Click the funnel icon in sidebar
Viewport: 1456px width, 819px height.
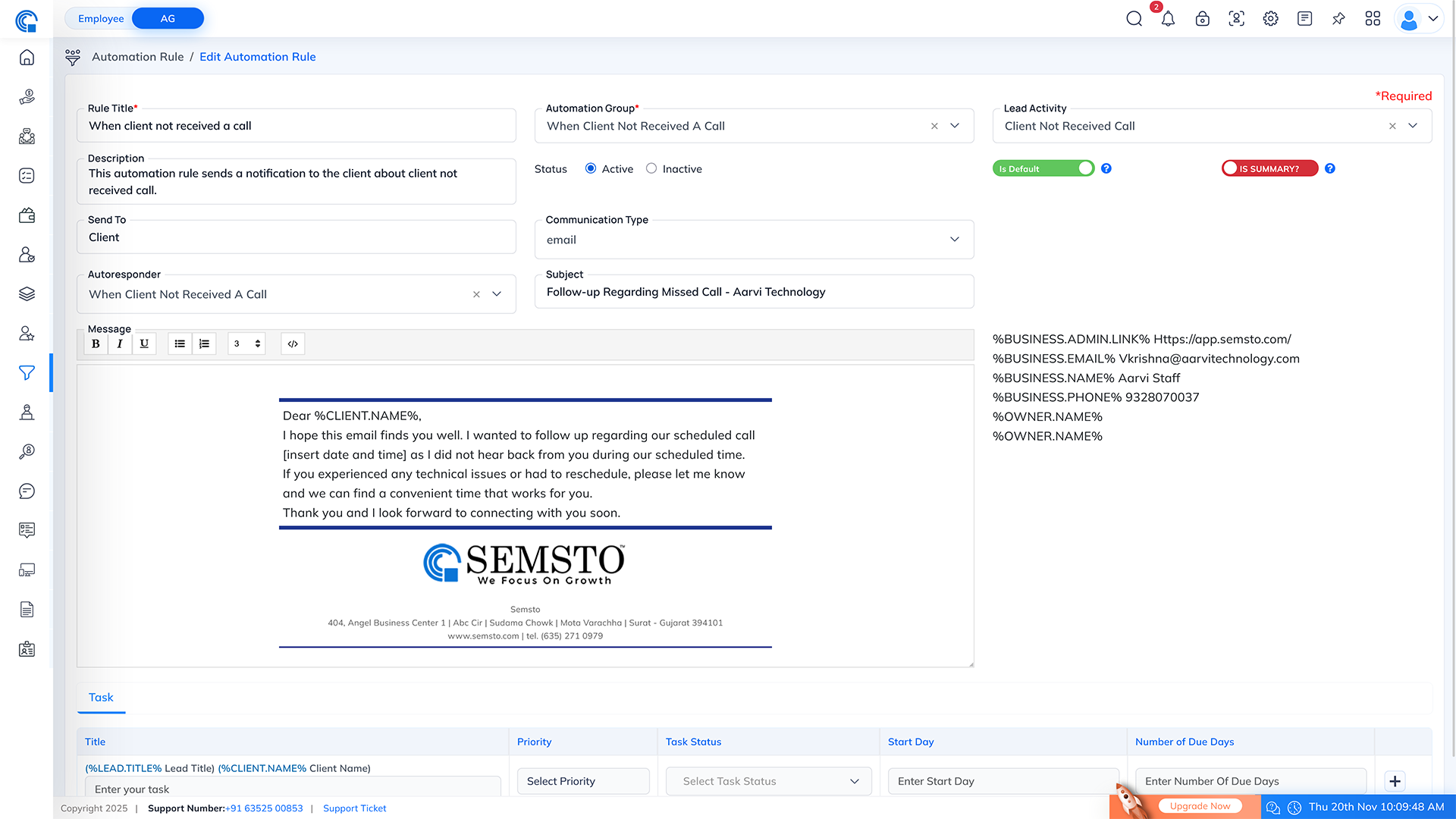(27, 372)
